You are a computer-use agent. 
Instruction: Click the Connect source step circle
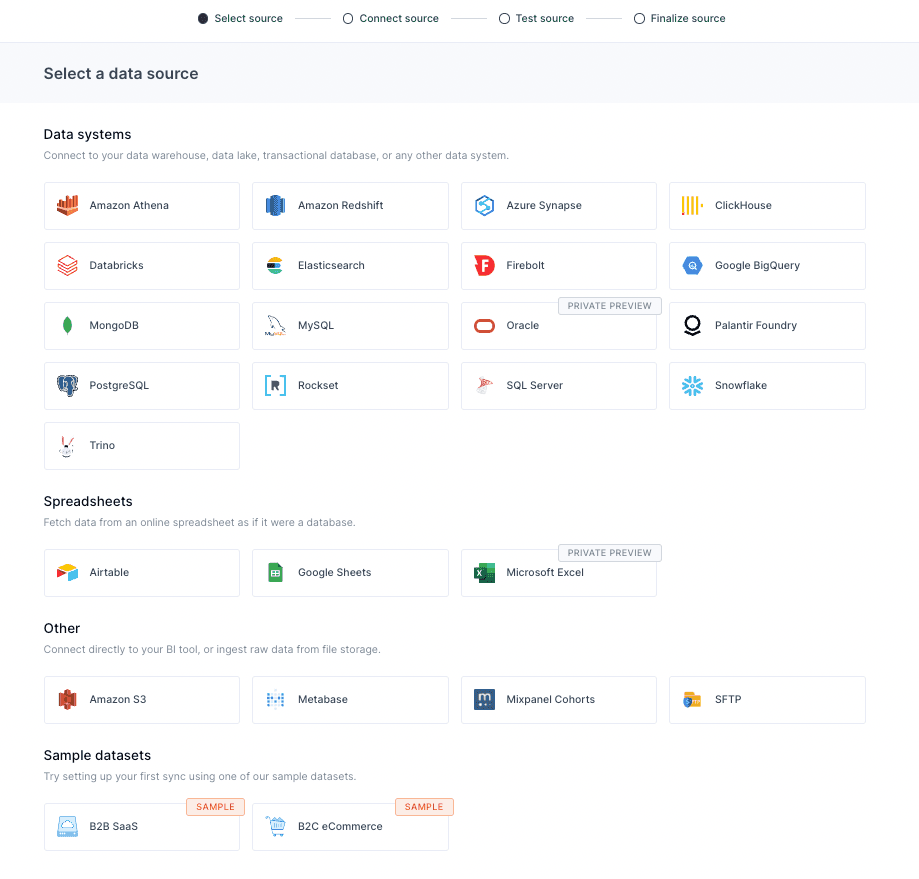tap(348, 19)
